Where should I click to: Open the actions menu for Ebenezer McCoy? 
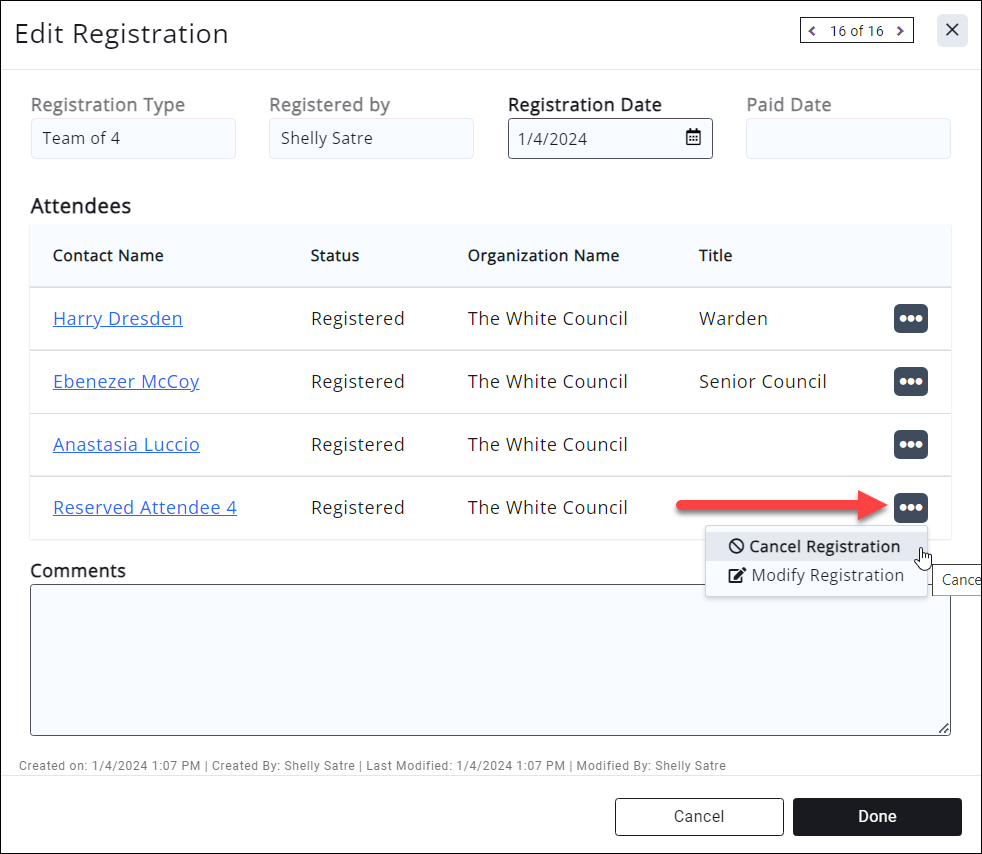click(910, 381)
